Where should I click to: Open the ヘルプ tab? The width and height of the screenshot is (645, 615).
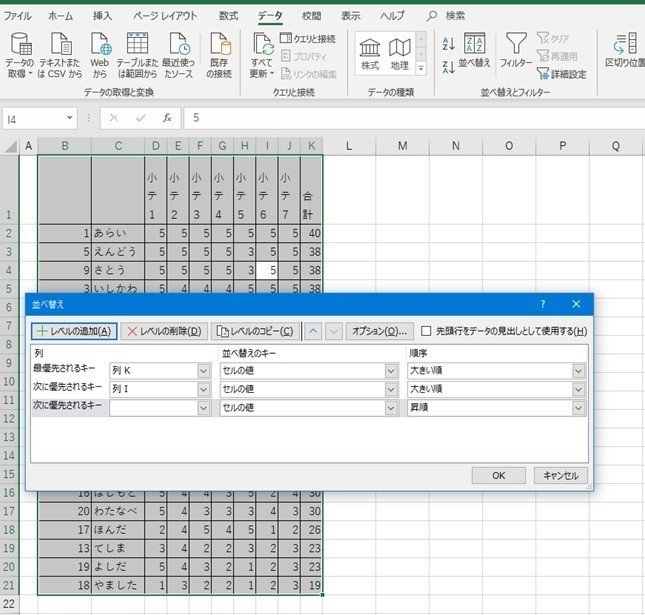pos(392,16)
